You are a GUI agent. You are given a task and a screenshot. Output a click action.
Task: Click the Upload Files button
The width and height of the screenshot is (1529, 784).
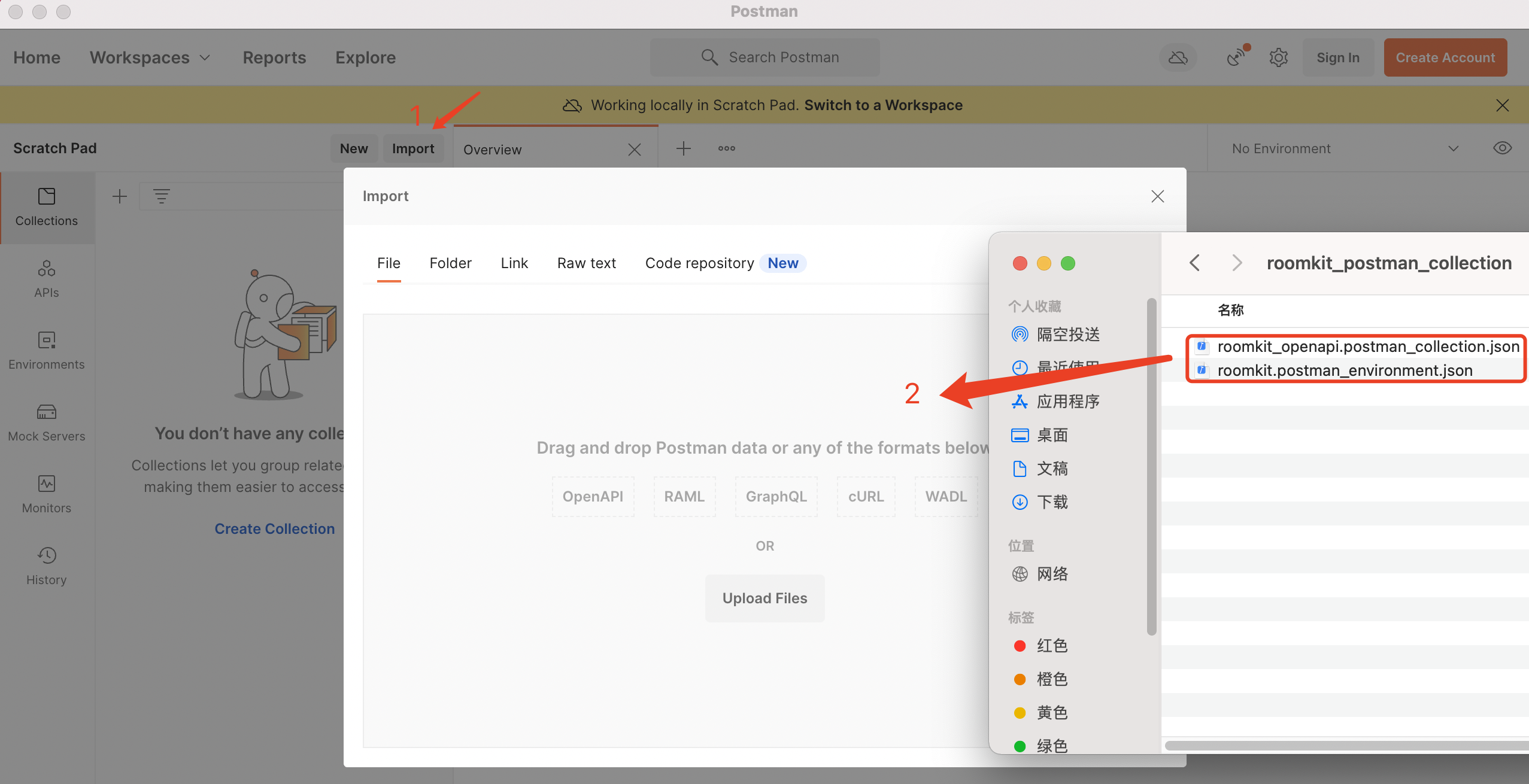764,598
